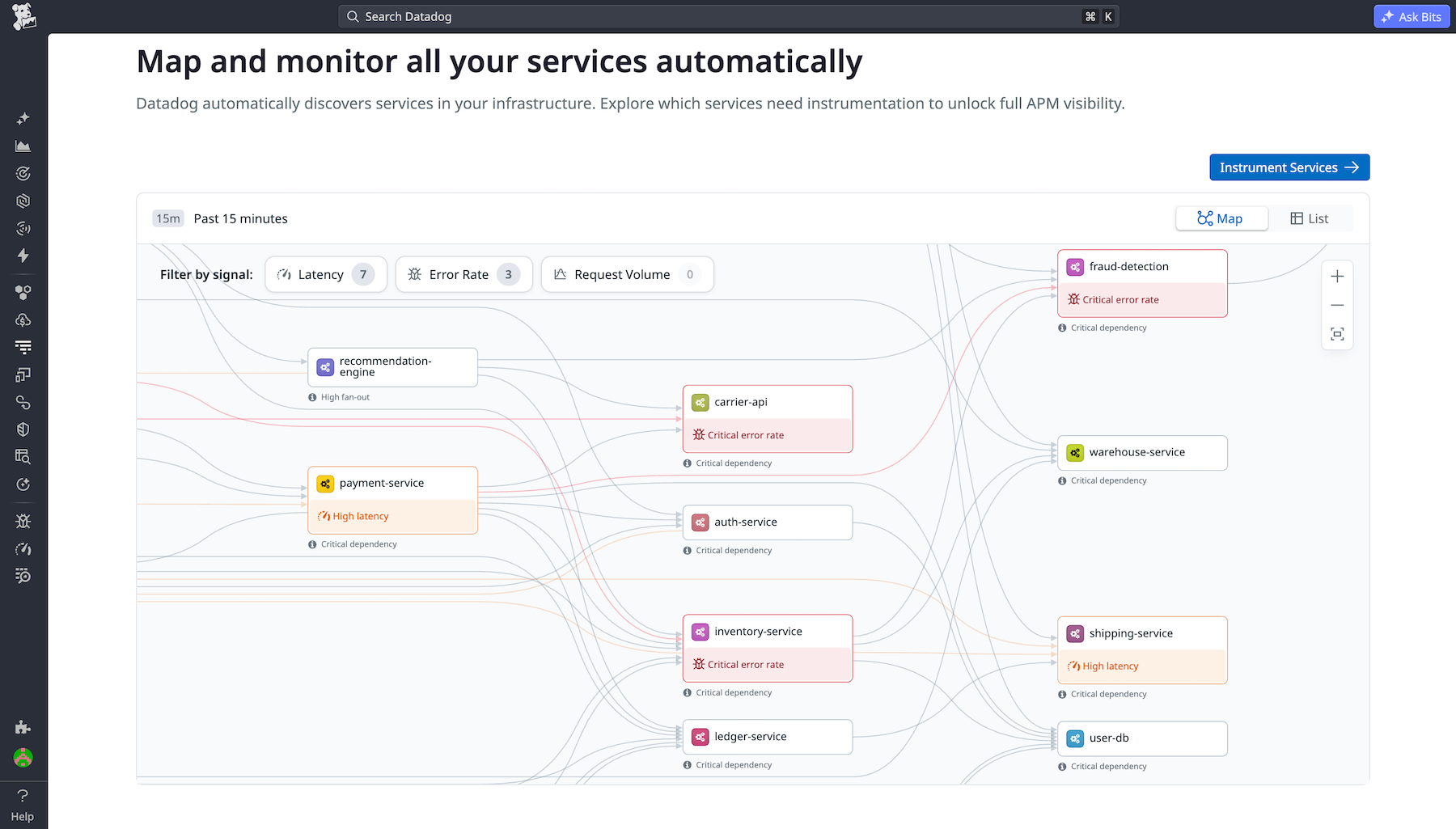Open the user avatar in sidebar
1456x829 pixels.
click(x=23, y=758)
